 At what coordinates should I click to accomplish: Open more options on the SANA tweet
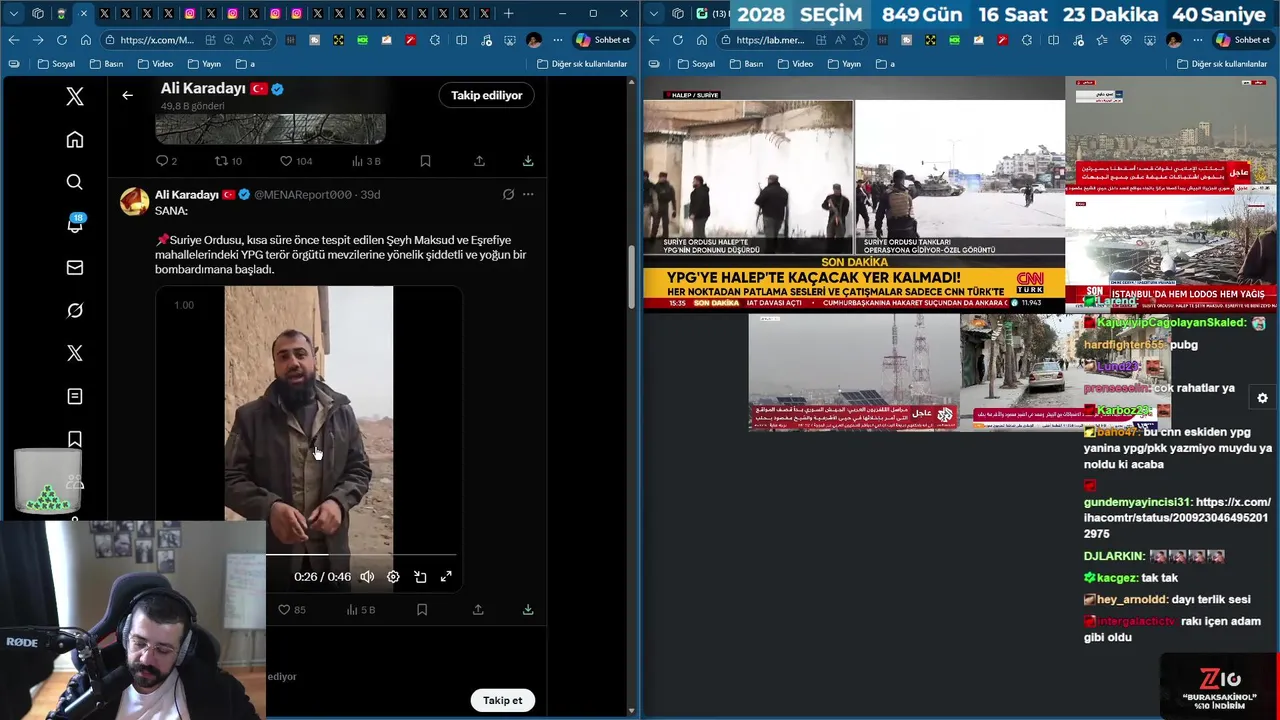coord(528,194)
